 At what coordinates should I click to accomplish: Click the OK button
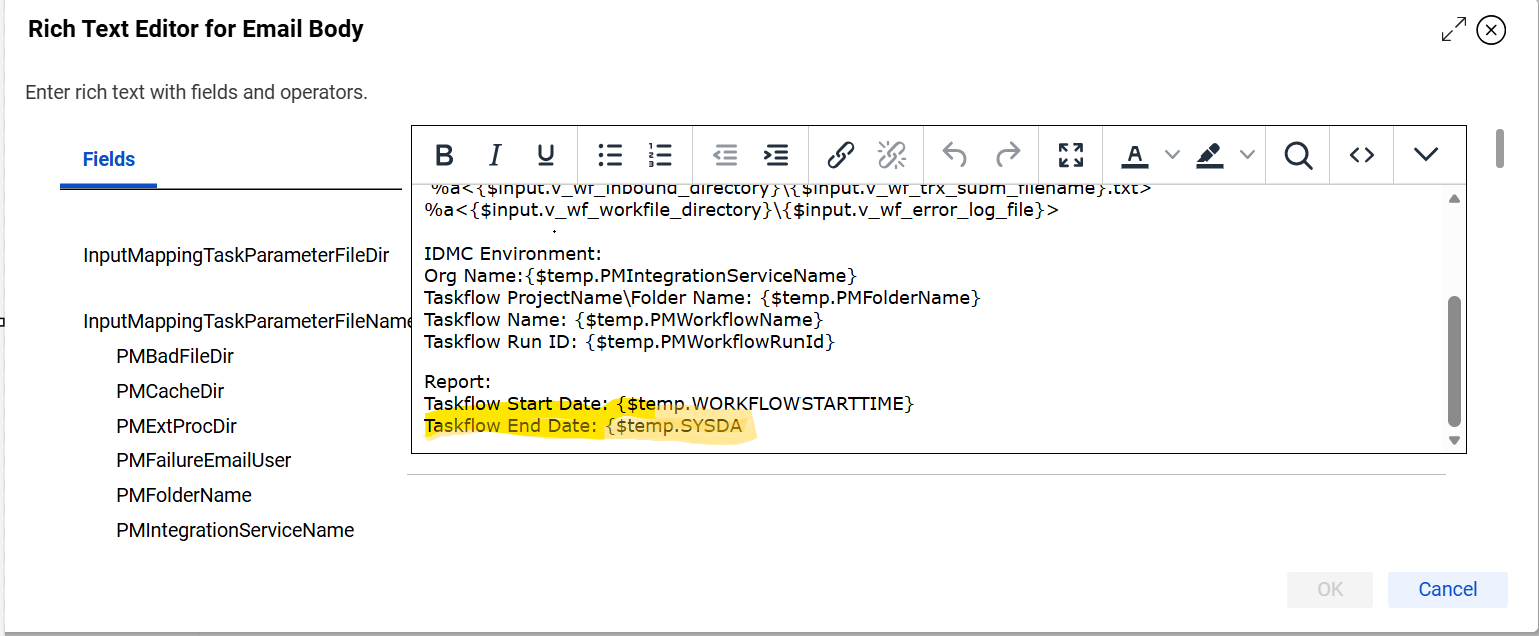1330,590
